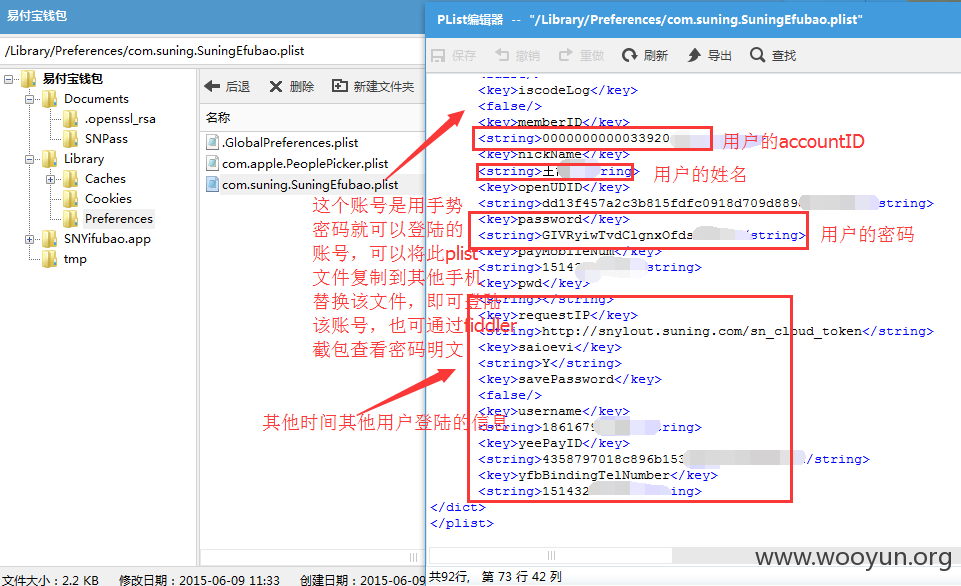Click the iscodeLog key line
The width and height of the screenshot is (961, 586).
tap(558, 90)
